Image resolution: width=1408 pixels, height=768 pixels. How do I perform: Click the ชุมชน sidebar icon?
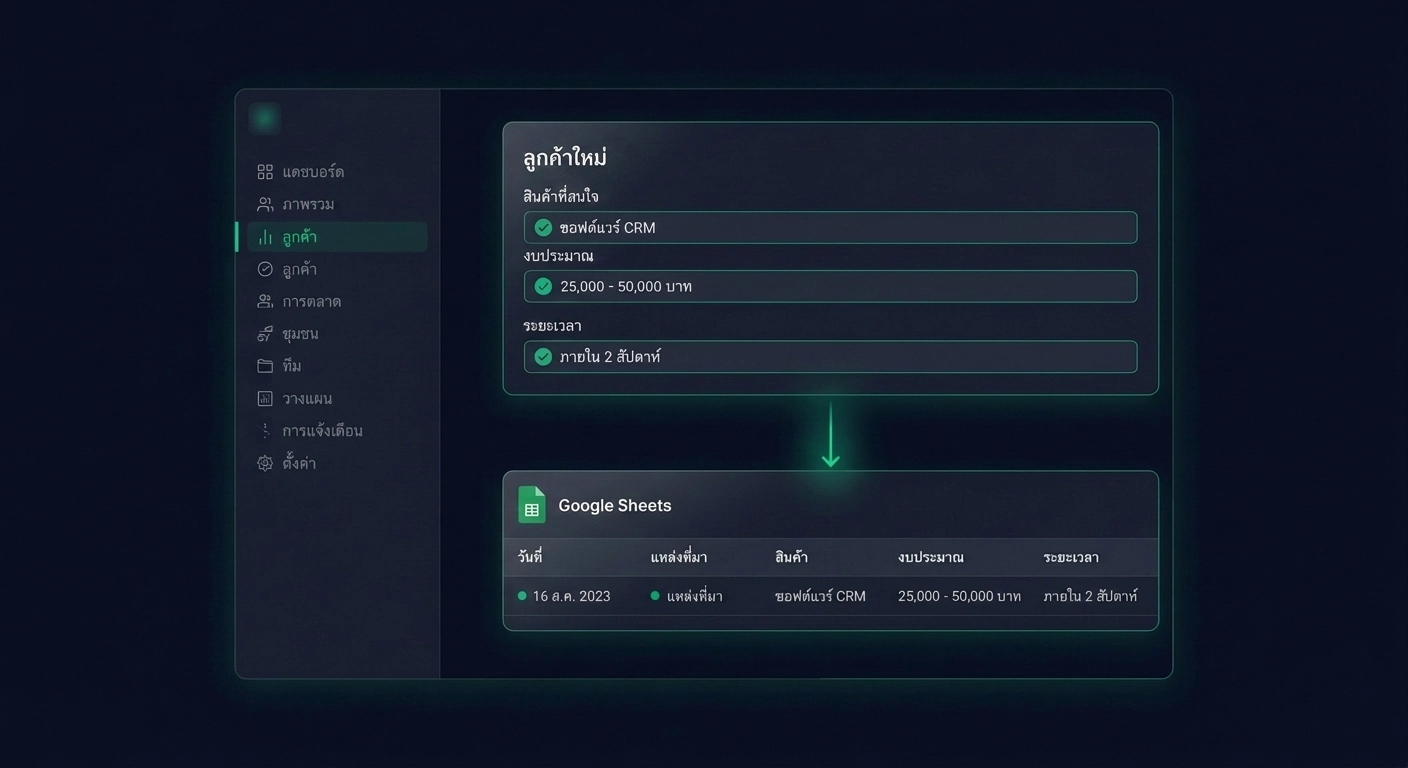point(265,334)
